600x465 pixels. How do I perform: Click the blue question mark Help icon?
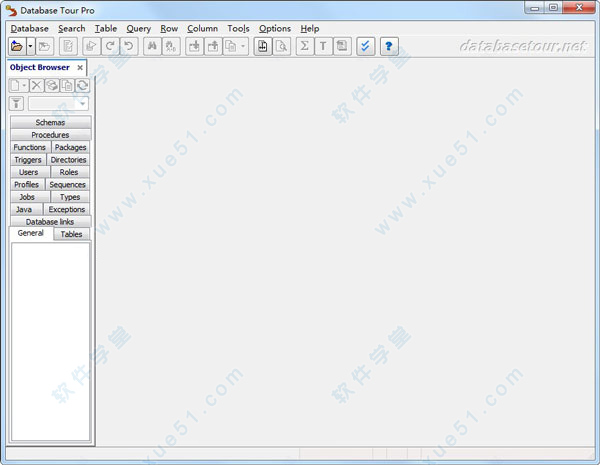[389, 47]
